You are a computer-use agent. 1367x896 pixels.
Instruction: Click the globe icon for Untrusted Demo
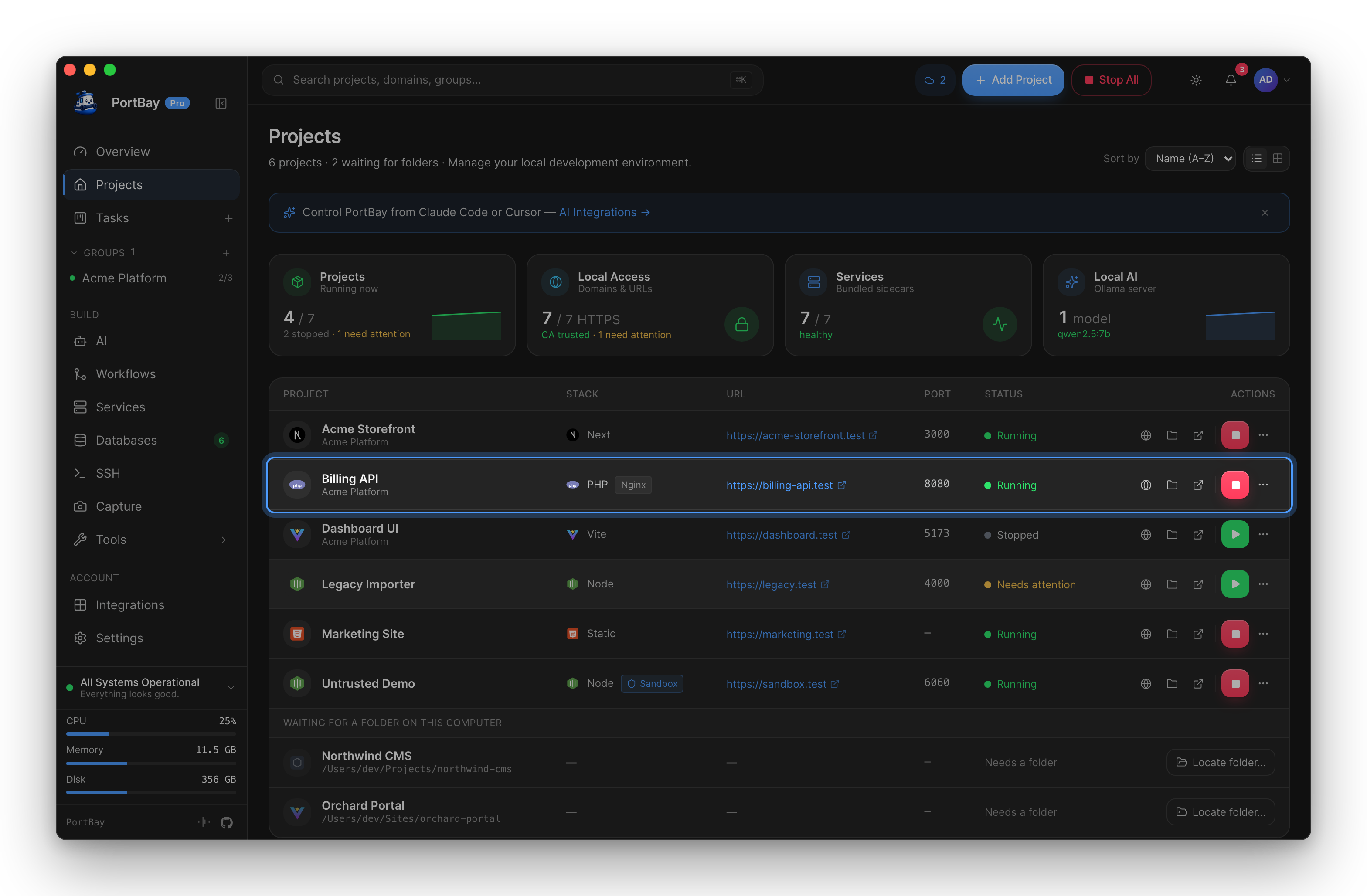(1146, 683)
